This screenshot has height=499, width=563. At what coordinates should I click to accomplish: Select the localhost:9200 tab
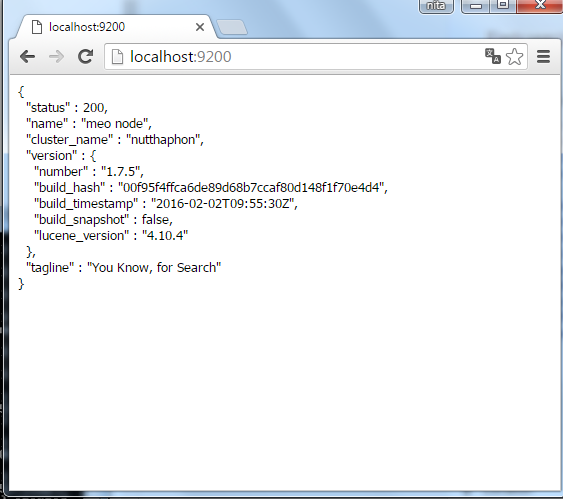pyautogui.click(x=115, y=27)
